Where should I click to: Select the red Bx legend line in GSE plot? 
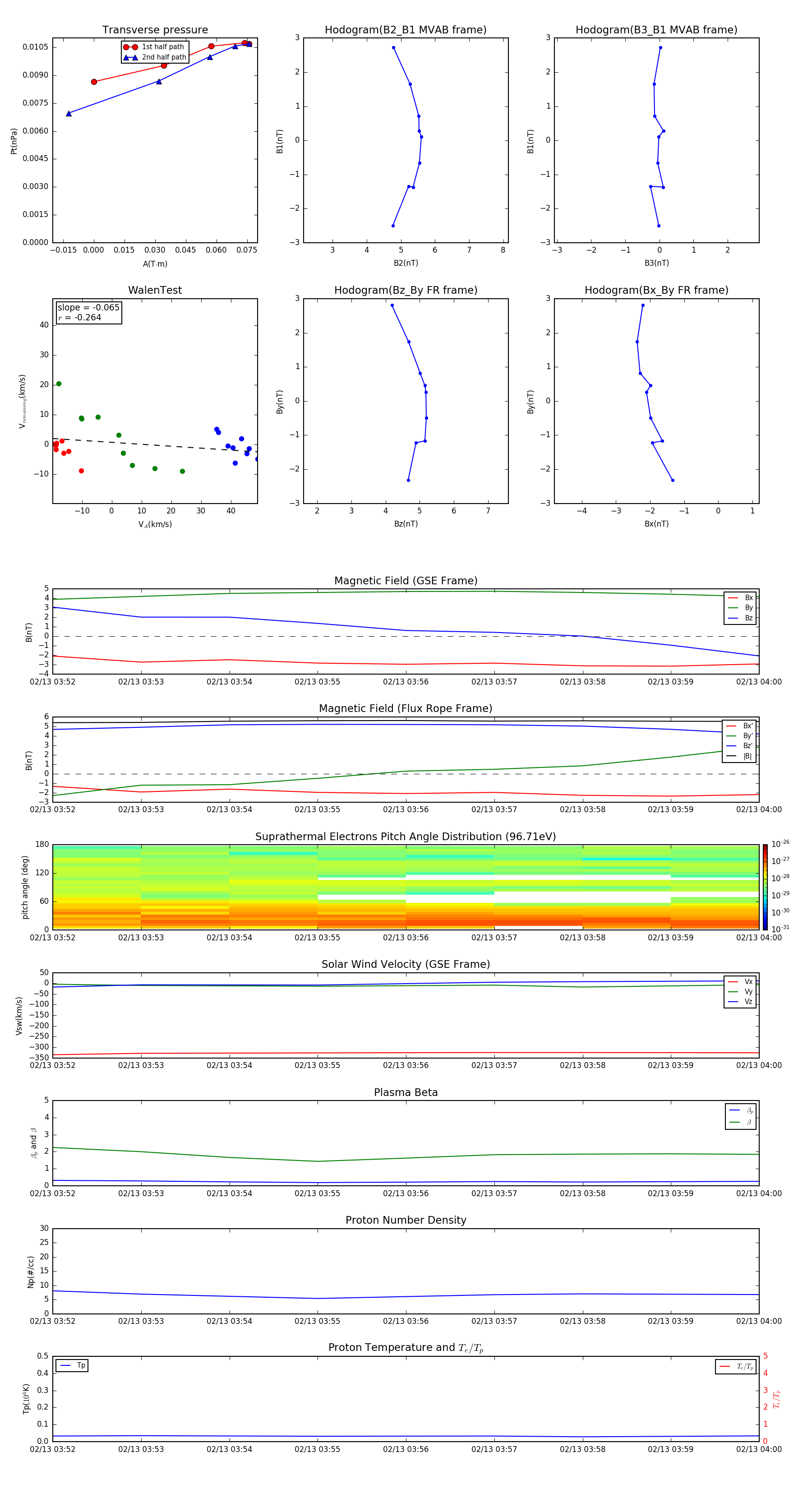[x=733, y=598]
